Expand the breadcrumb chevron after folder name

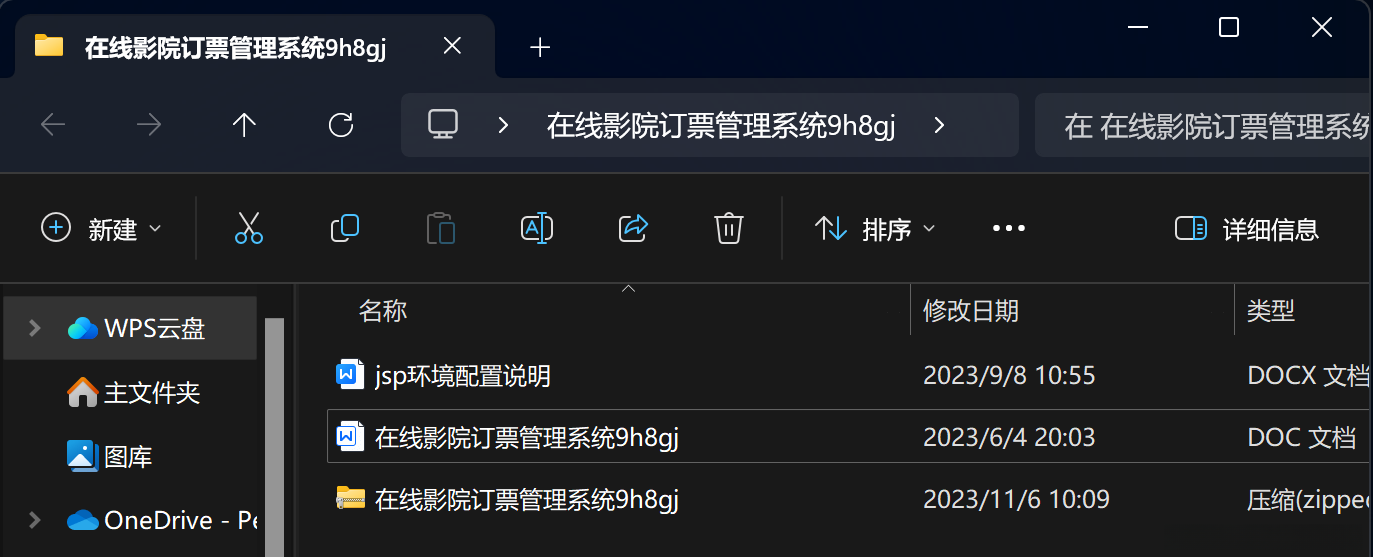tap(938, 125)
